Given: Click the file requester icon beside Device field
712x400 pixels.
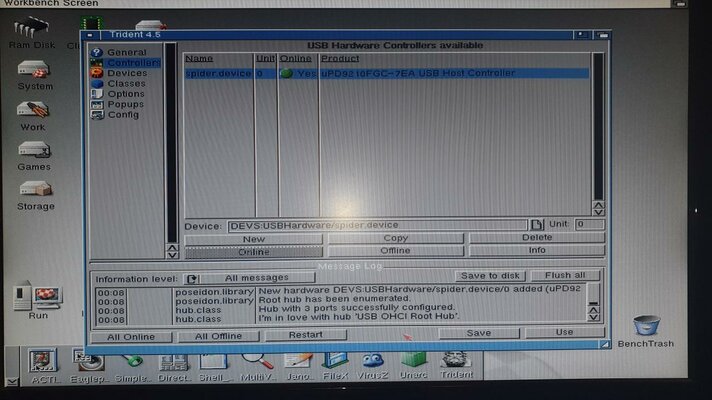Looking at the screenshot, I should pyautogui.click(x=536, y=225).
